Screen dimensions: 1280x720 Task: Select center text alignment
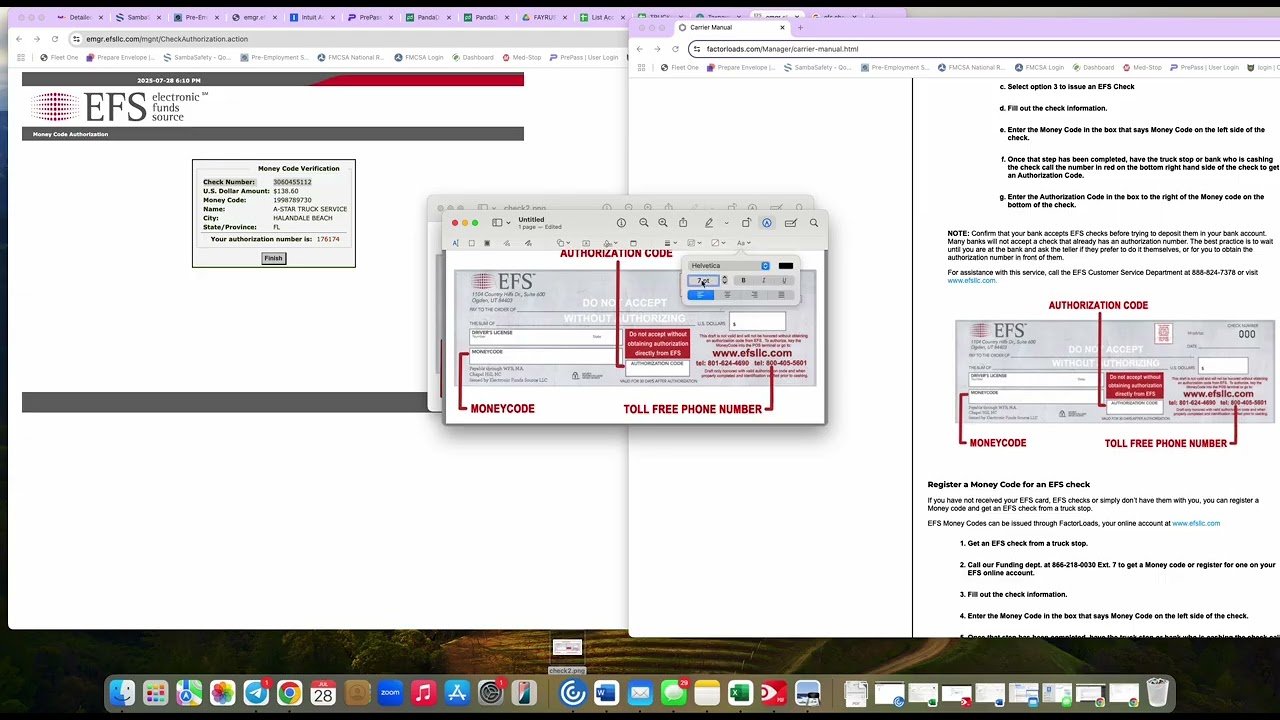point(727,295)
